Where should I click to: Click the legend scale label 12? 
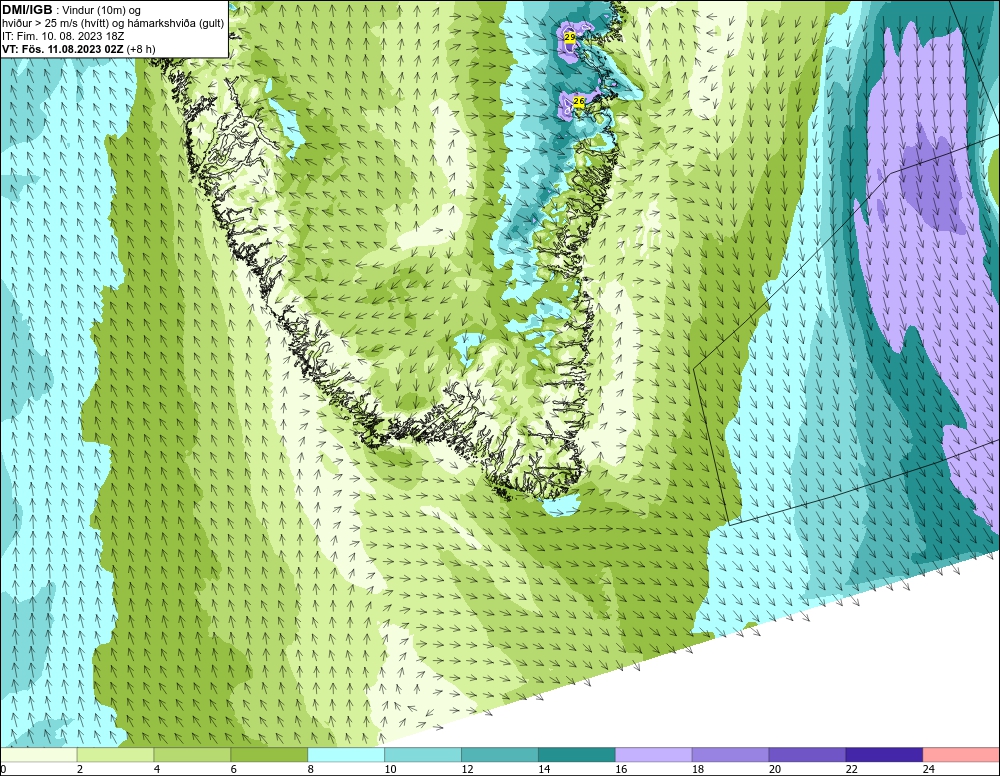[467, 769]
